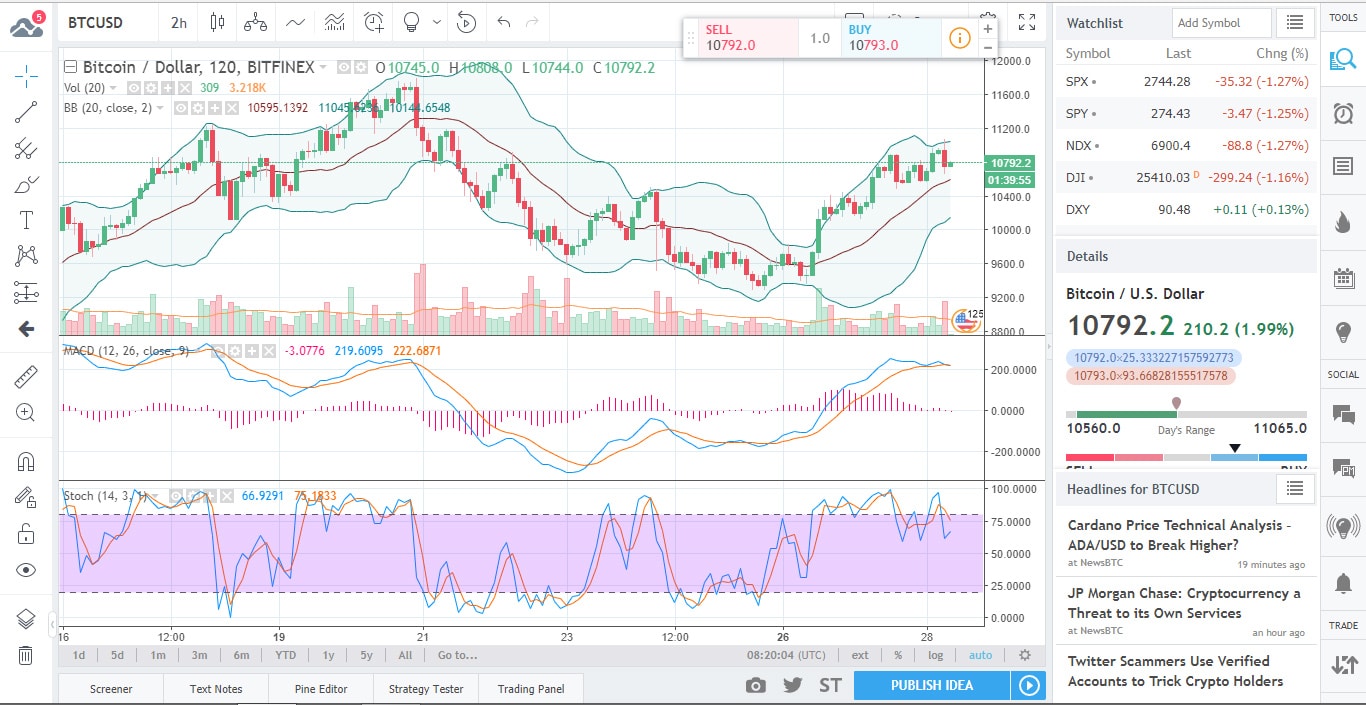Select the text annotation tool

point(26,220)
